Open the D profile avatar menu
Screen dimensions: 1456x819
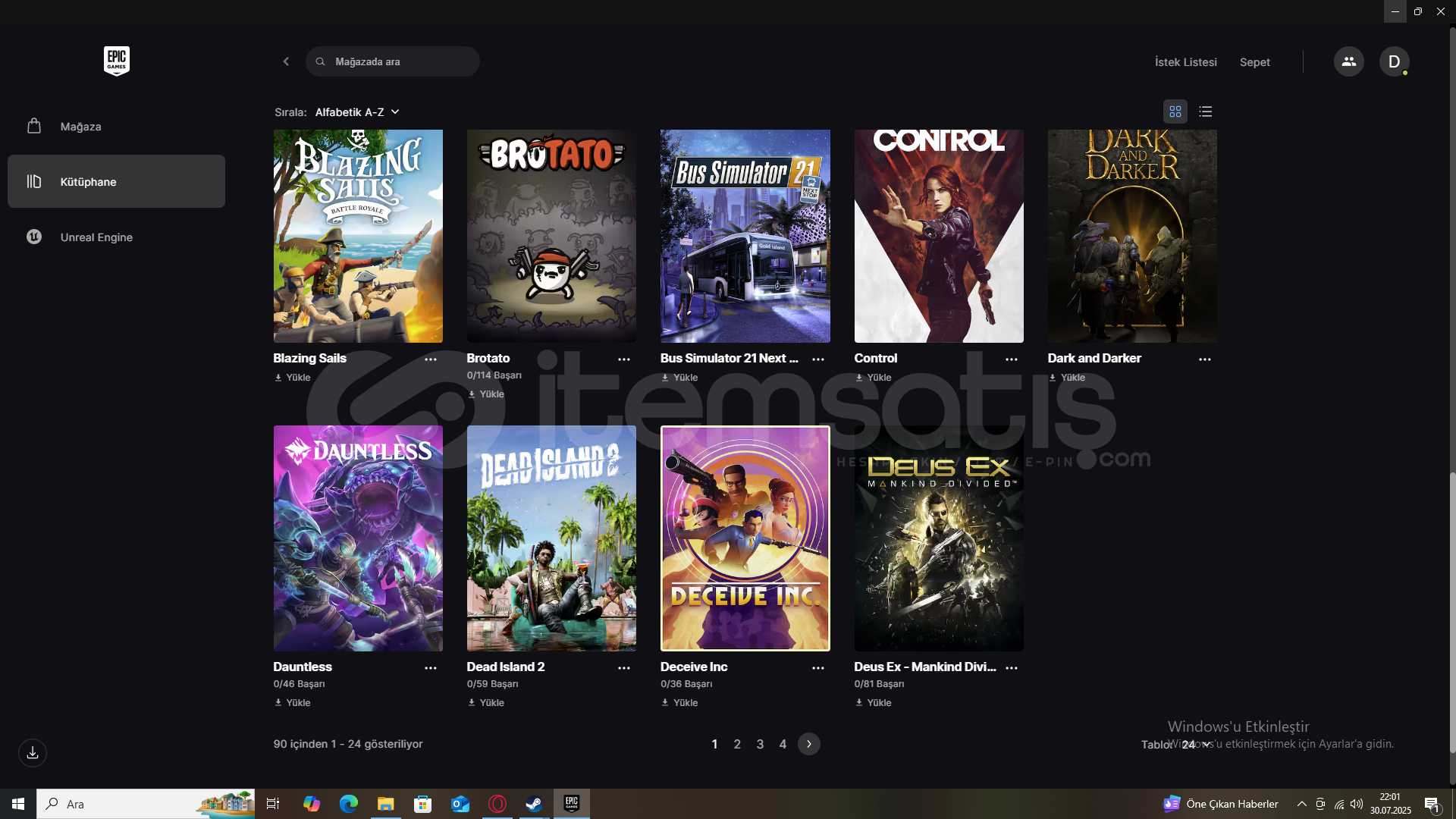tap(1394, 61)
